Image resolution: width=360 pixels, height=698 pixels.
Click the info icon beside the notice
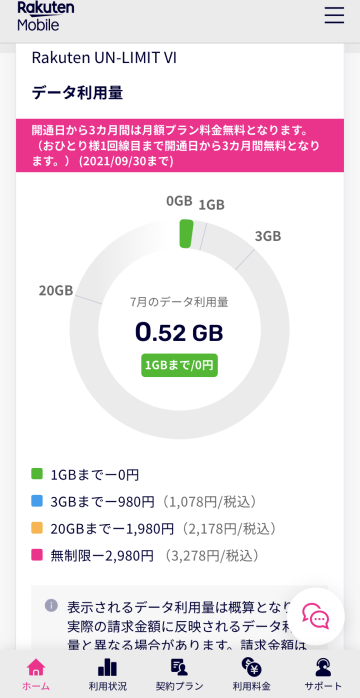(51, 605)
